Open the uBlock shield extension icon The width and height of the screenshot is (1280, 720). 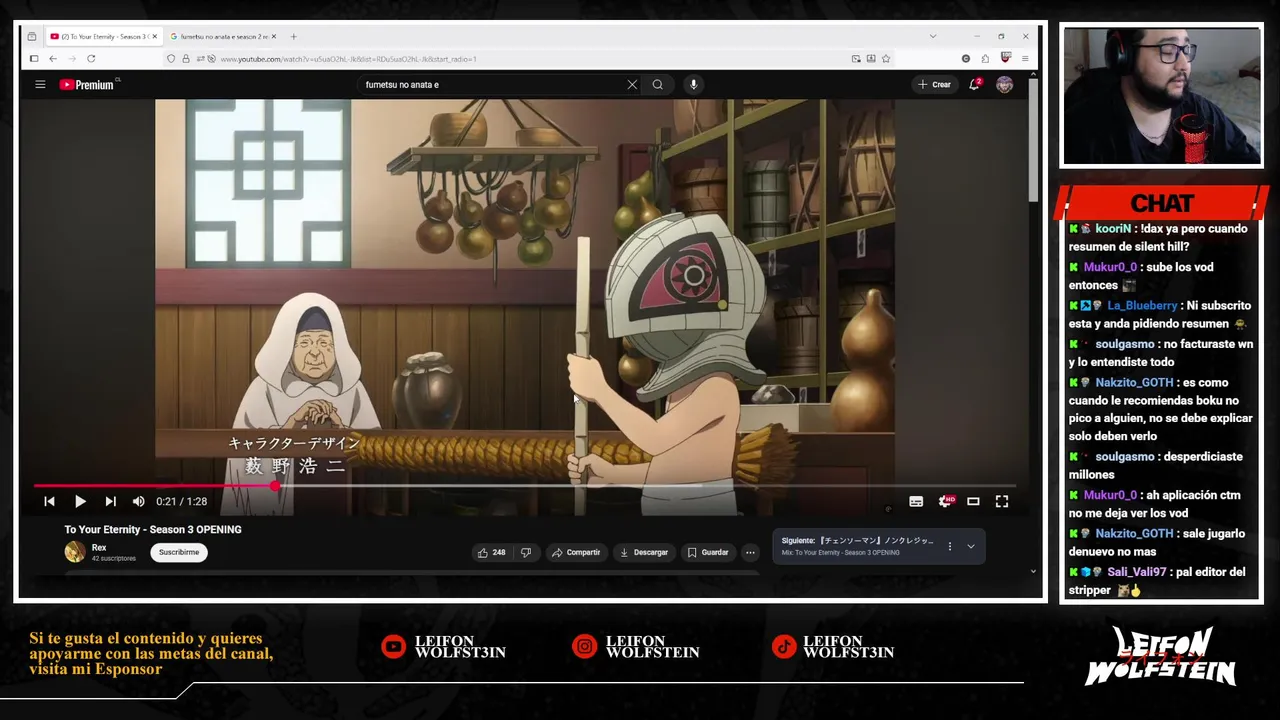tap(1005, 59)
